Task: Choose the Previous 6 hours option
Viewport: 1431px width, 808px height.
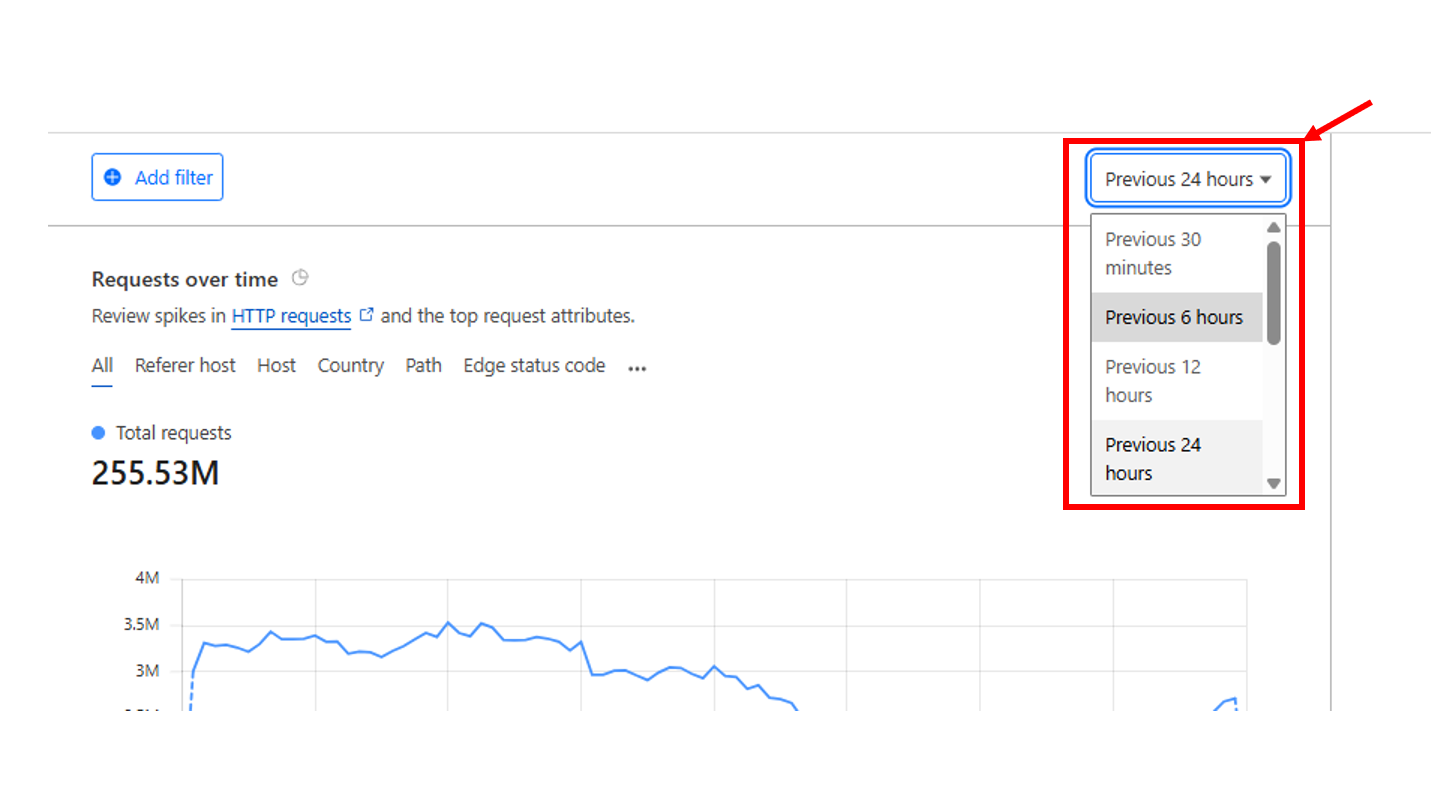Action: [1175, 317]
